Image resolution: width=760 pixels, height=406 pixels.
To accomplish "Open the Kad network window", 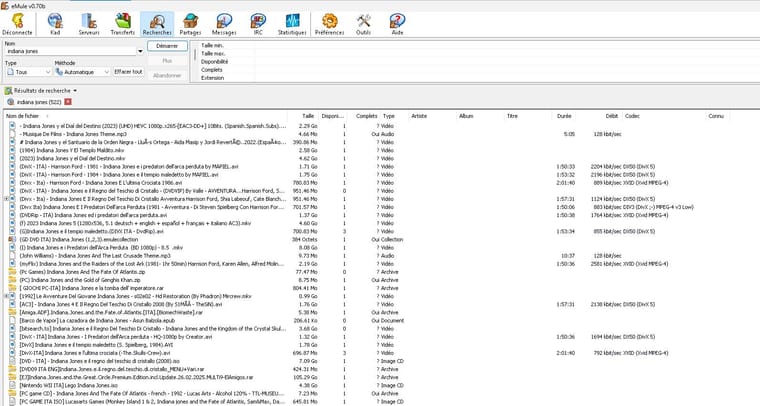I will tap(54, 22).
